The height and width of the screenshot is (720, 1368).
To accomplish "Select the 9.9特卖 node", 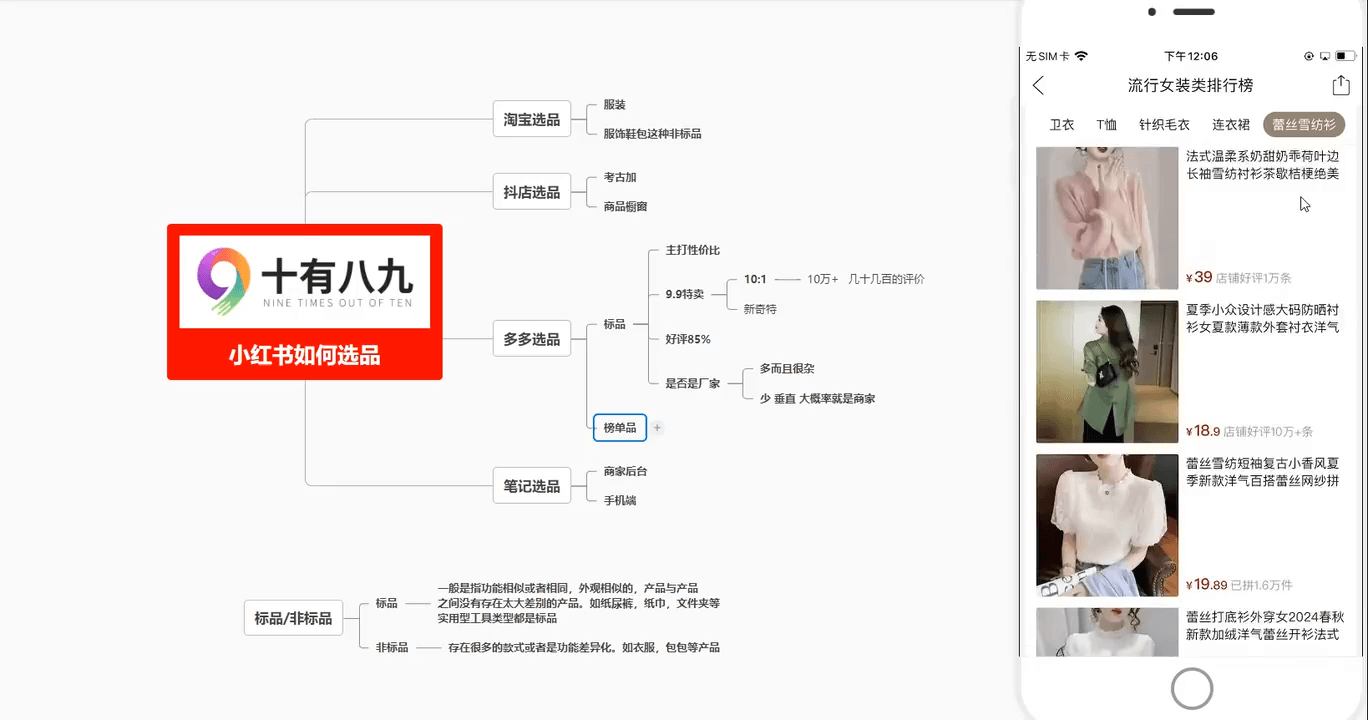I will pyautogui.click(x=685, y=294).
